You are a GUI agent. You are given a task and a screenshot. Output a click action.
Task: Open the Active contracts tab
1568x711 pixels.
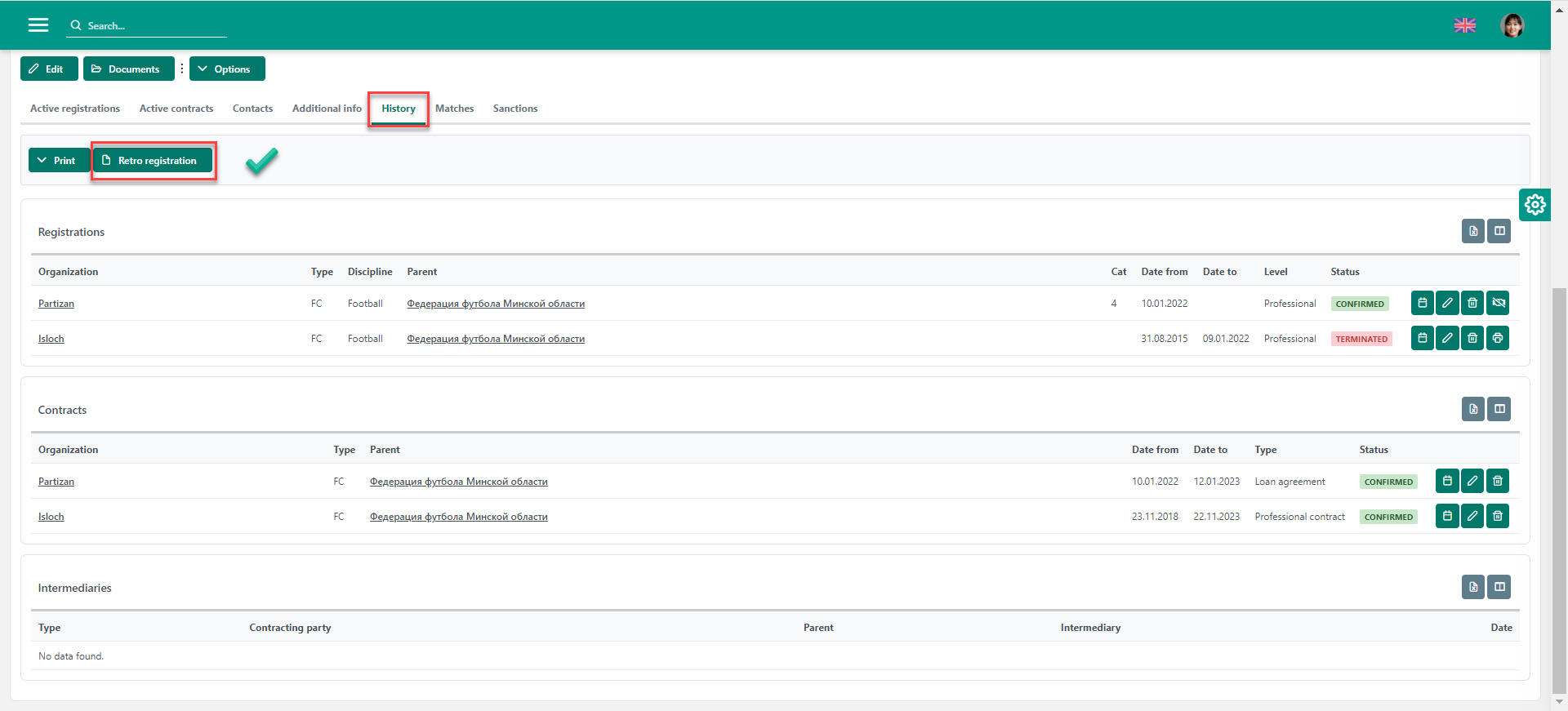coord(176,109)
